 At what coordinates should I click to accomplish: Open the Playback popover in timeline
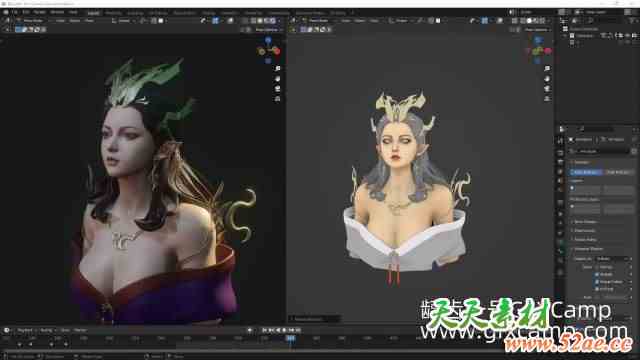25,330
